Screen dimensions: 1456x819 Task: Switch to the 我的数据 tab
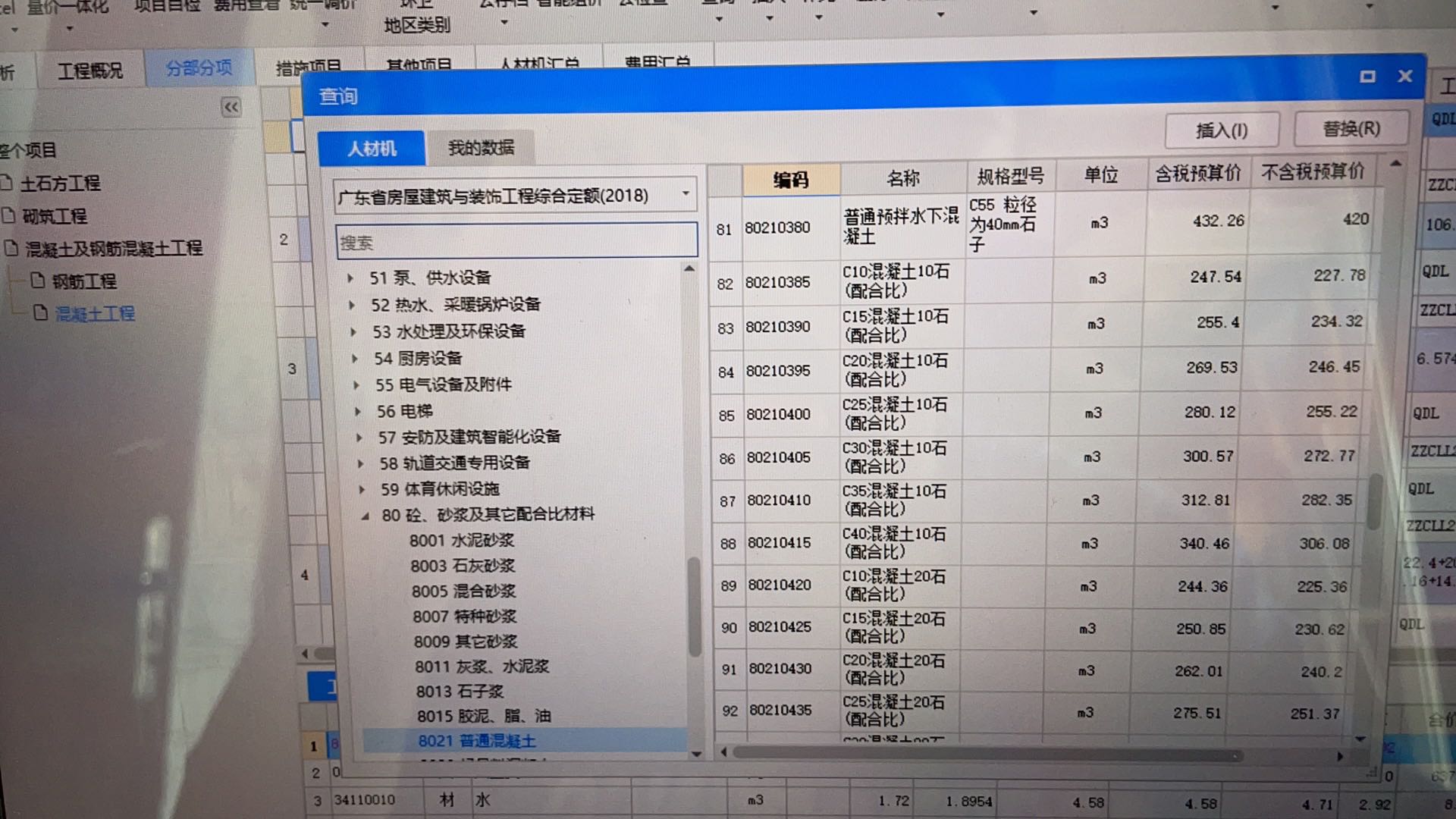pyautogui.click(x=481, y=147)
